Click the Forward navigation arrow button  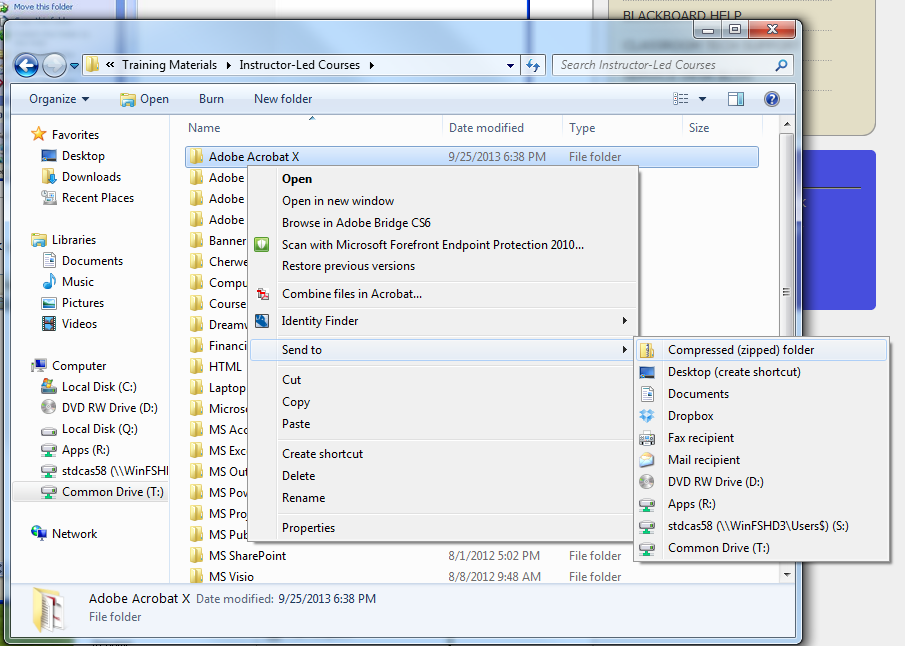click(54, 65)
